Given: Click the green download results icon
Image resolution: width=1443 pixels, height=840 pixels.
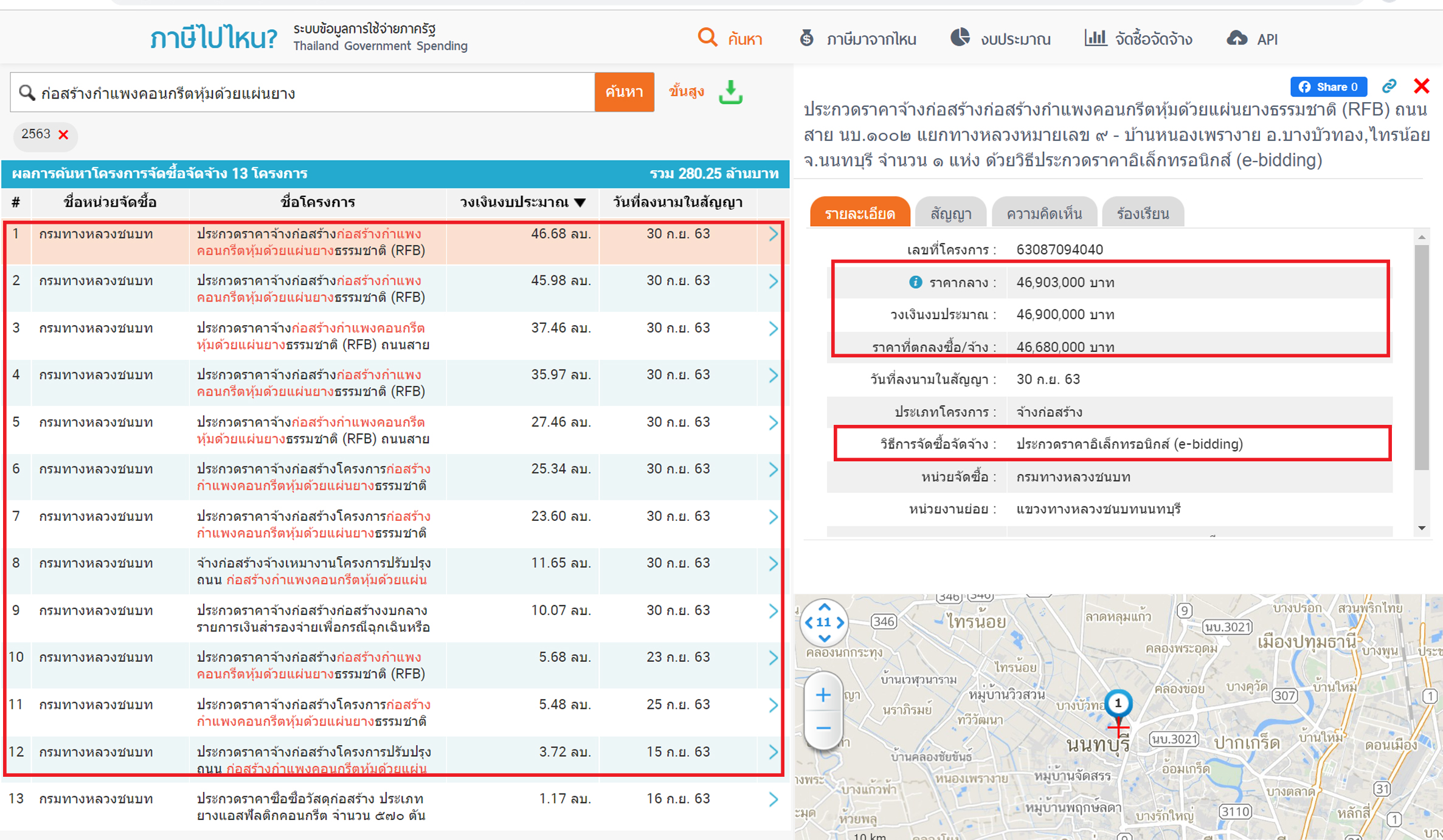Looking at the screenshot, I should (x=730, y=92).
